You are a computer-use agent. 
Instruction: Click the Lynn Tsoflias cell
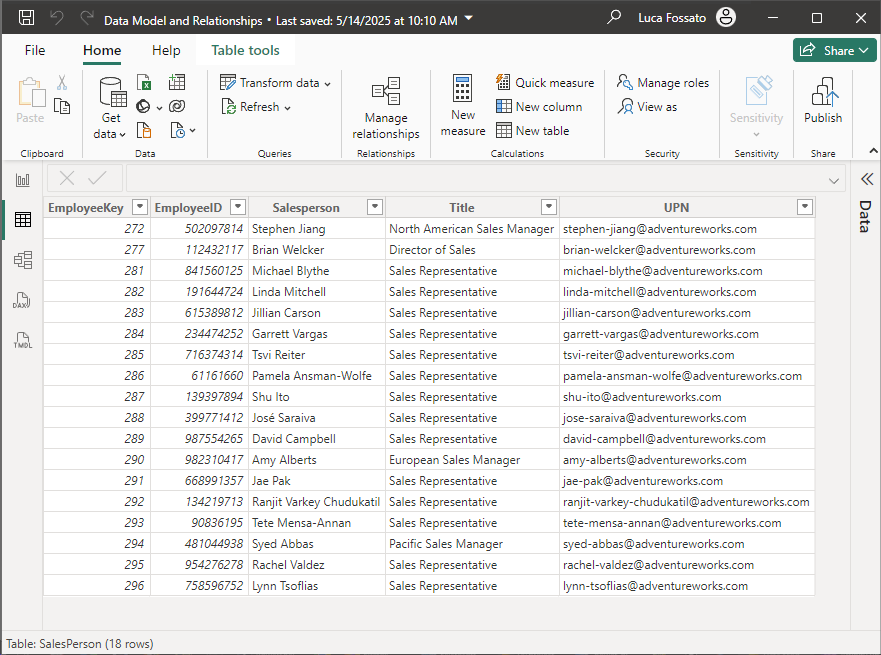click(317, 585)
